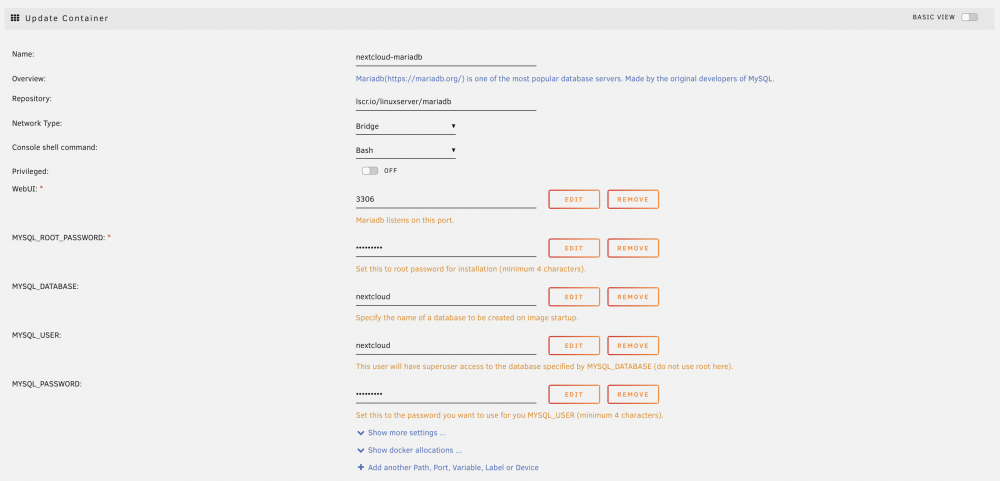This screenshot has width=1000, height=481.
Task: Click the 'WebUI:' label
Action: [24, 189]
